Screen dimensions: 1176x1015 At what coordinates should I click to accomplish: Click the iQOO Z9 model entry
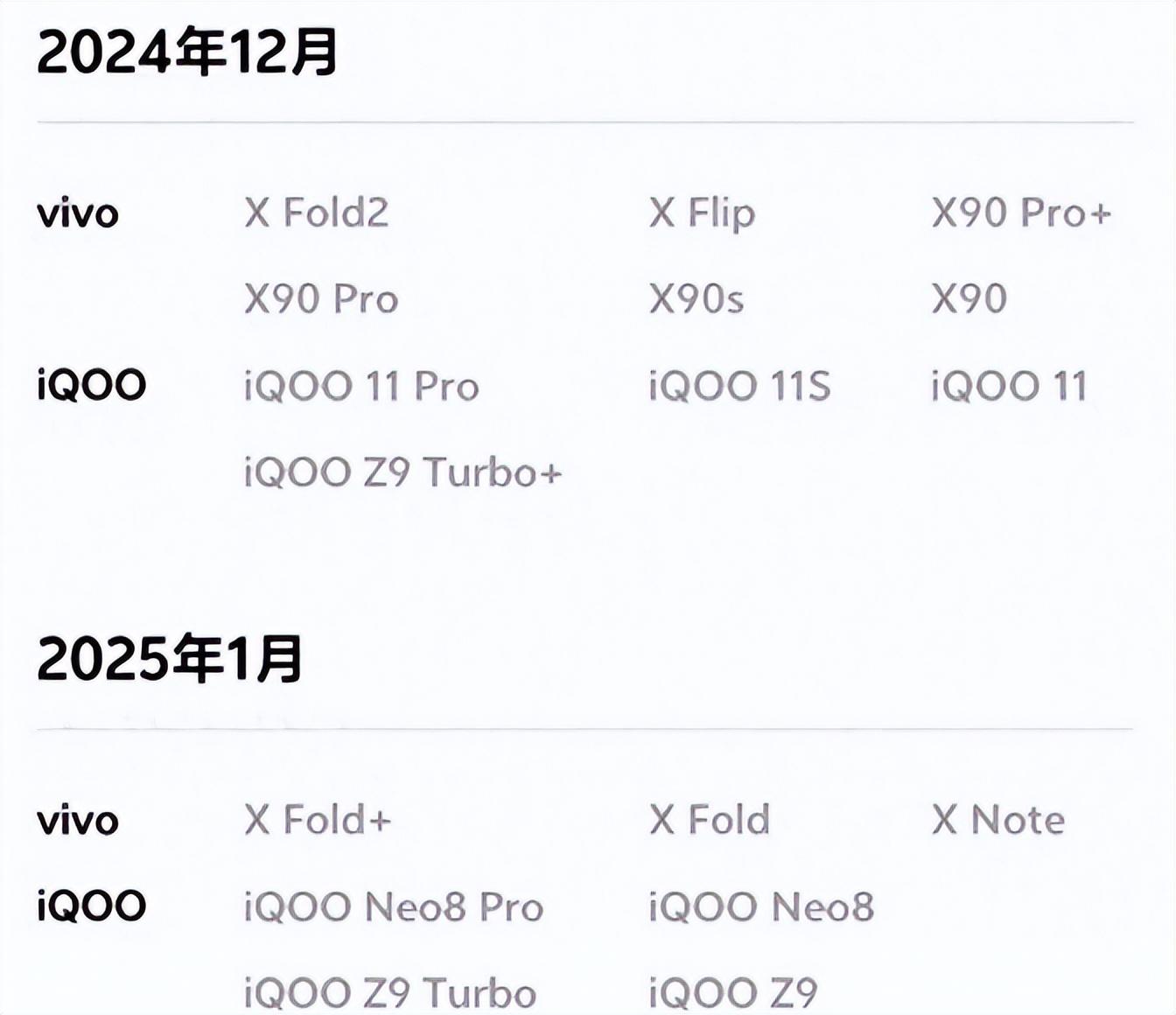click(x=733, y=993)
